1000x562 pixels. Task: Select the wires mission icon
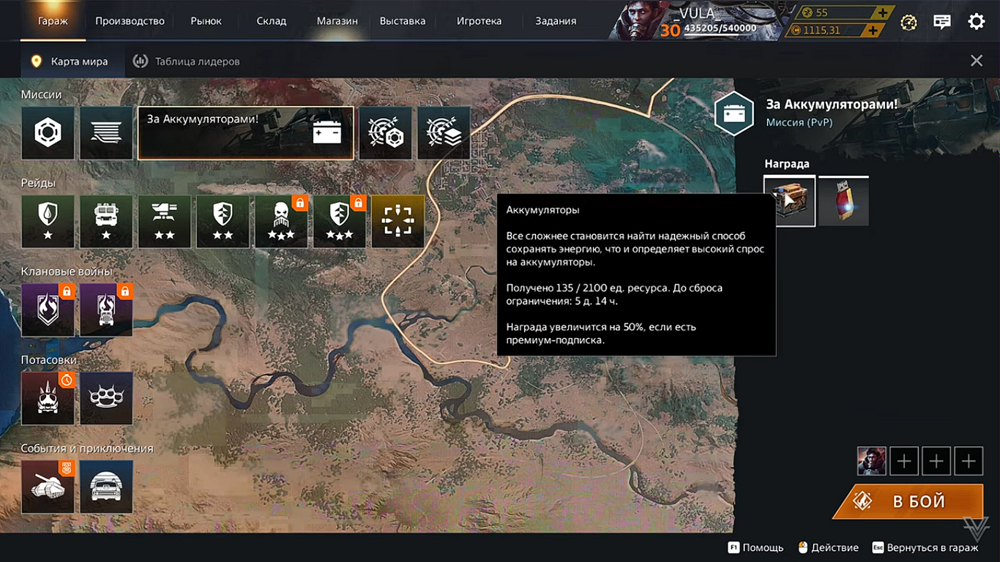(106, 133)
